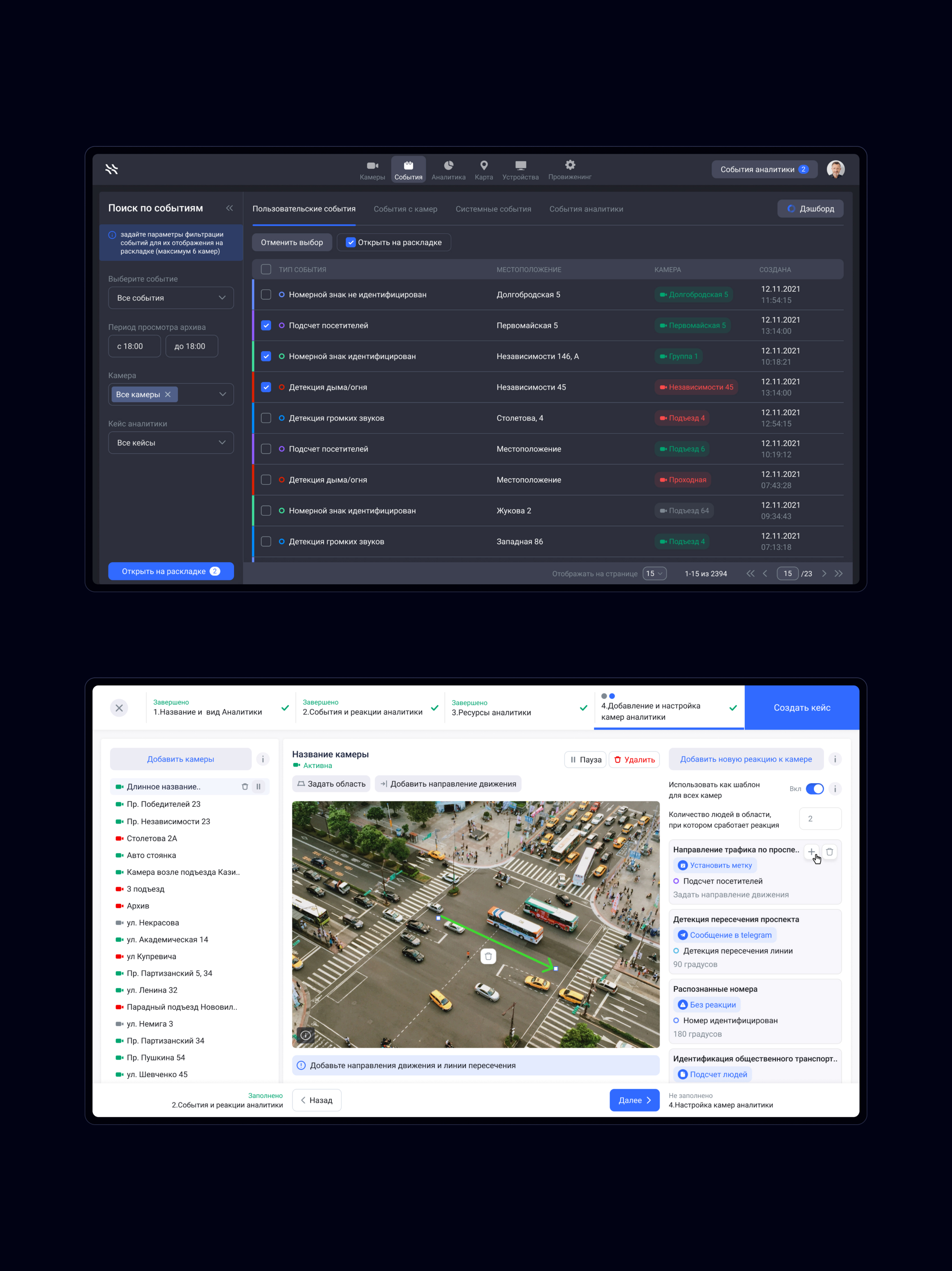The image size is (952, 1271).
Task: Uncheck Открыть на раскладке checkbox
Action: tap(351, 243)
